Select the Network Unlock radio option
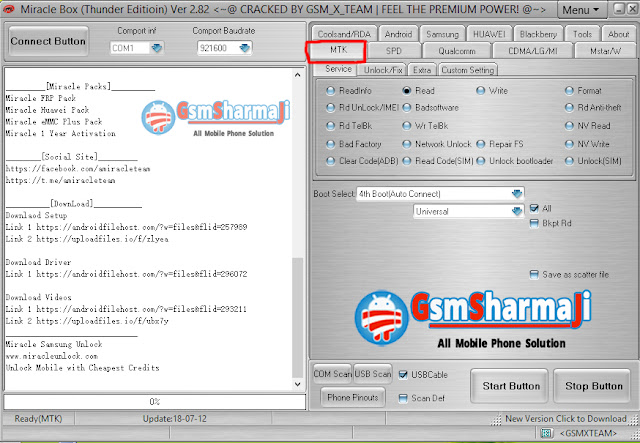Image resolution: width=640 pixels, height=443 pixels. click(407, 144)
